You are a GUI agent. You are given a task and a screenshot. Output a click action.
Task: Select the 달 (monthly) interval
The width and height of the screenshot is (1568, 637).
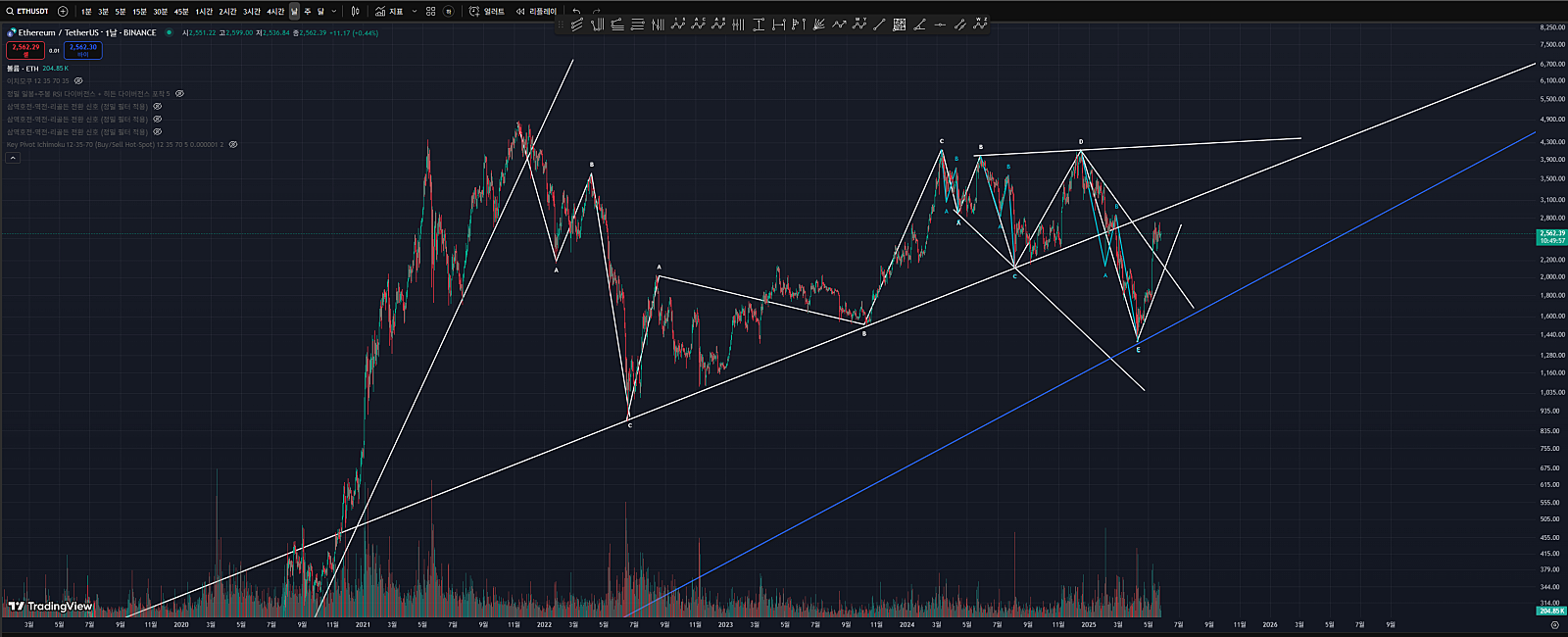[320, 12]
